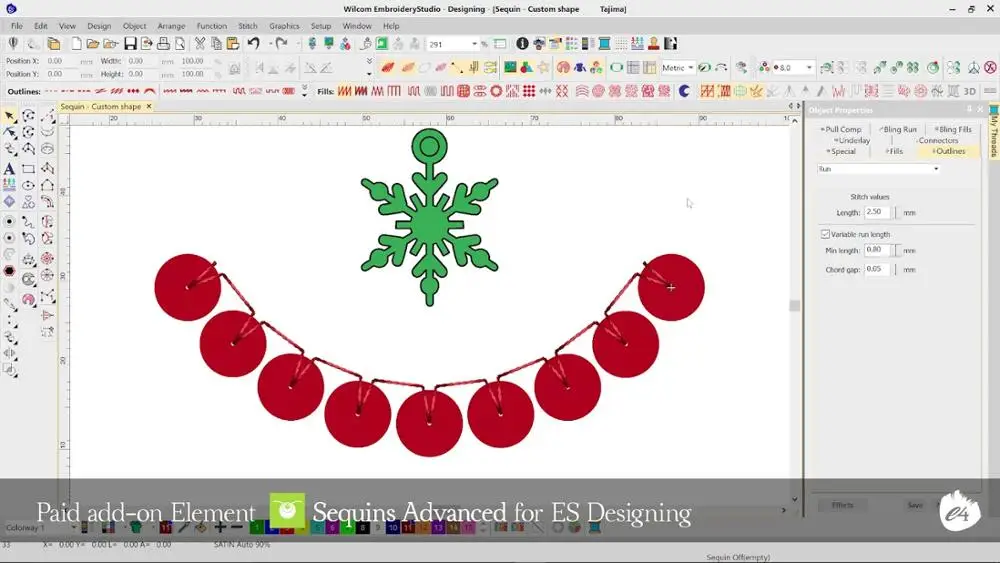Switch to the Underlay properties tab
This screenshot has height=563, width=1000.
852,140
